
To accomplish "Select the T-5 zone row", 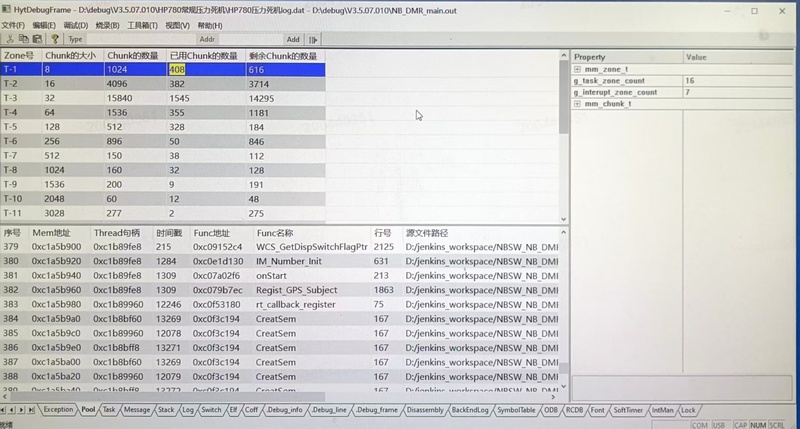I will pyautogui.click(x=163, y=127).
